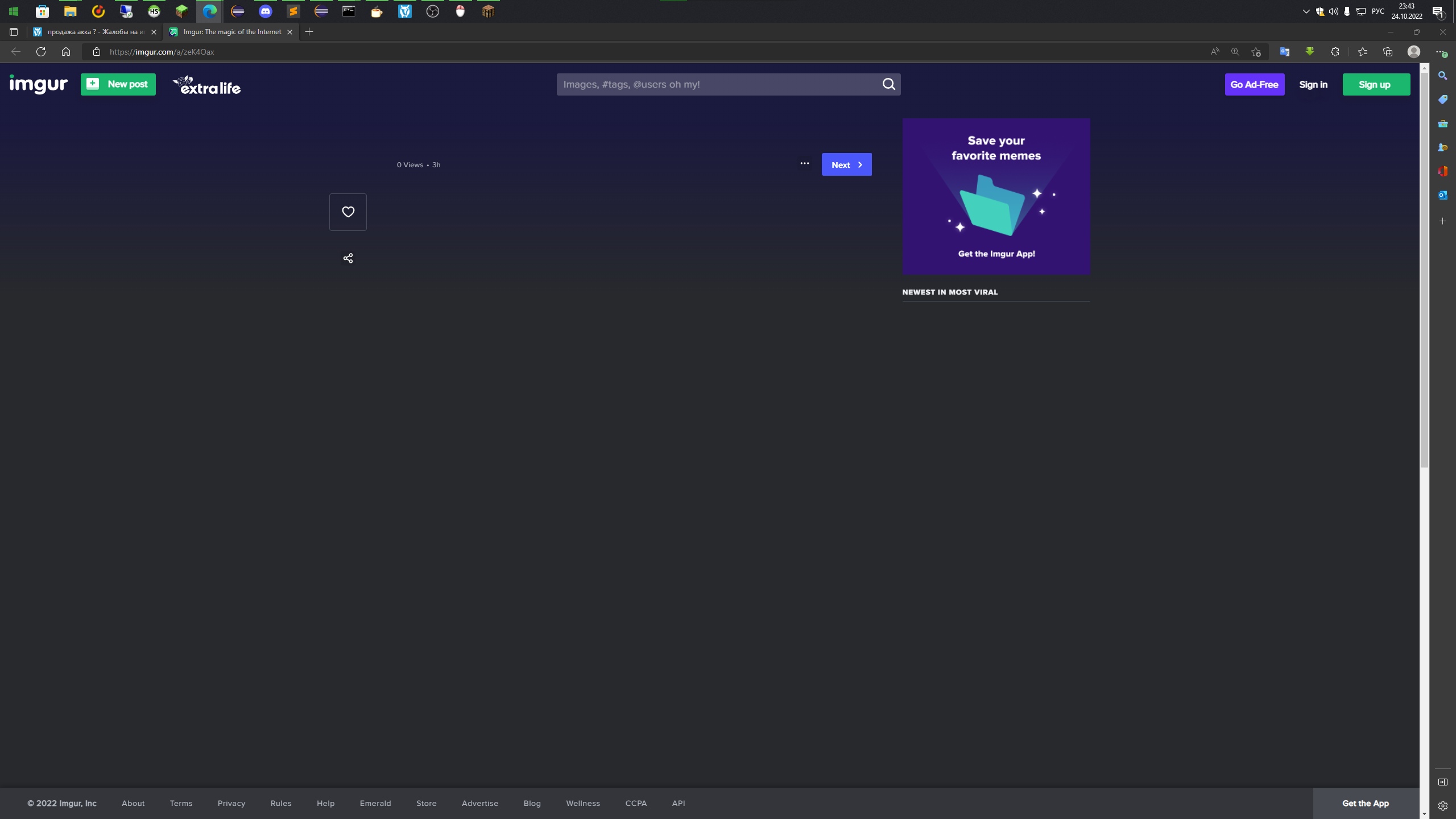Click the share post icon

pyautogui.click(x=348, y=258)
